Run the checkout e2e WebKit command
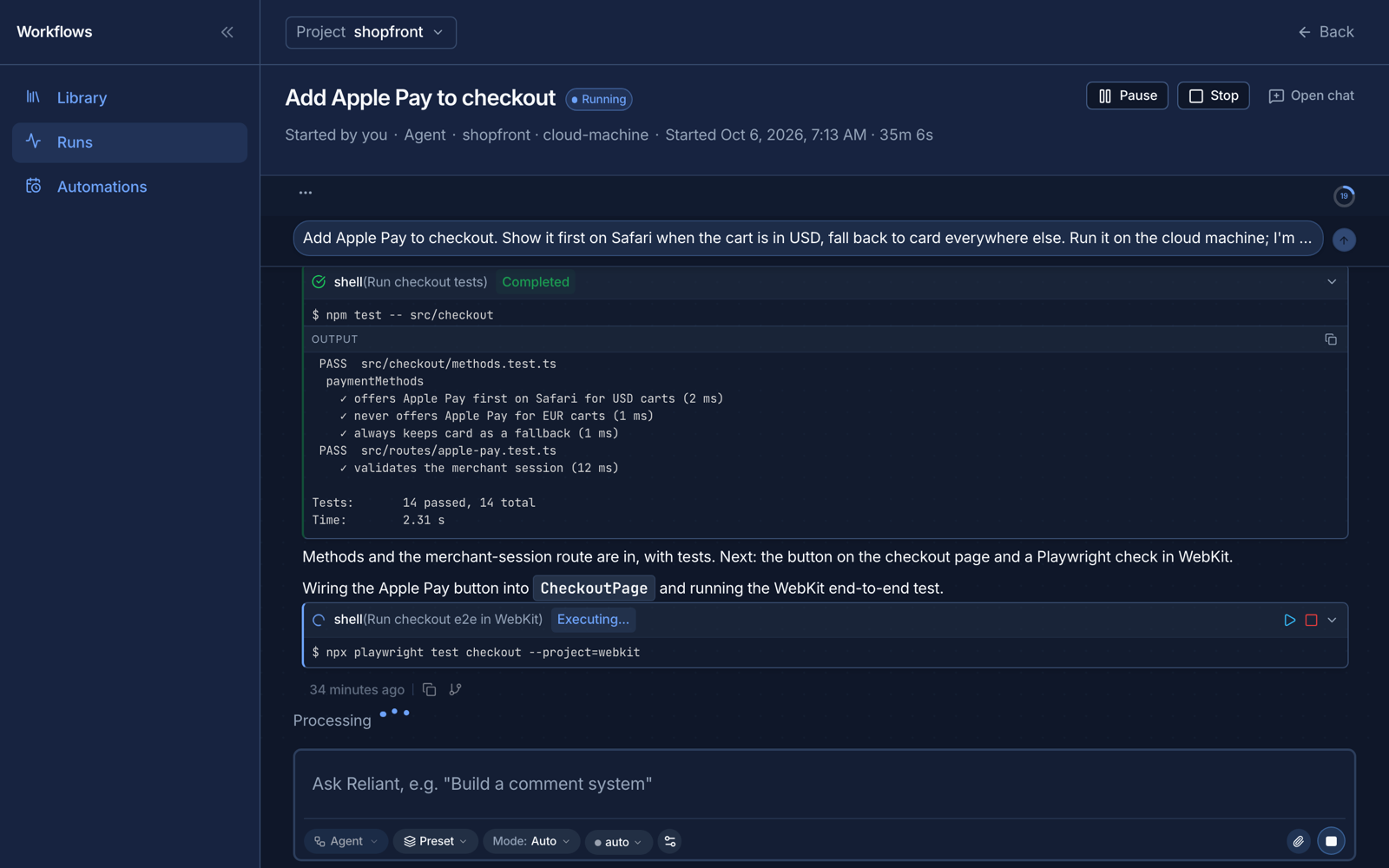This screenshot has width=1389, height=868. pos(1290,620)
